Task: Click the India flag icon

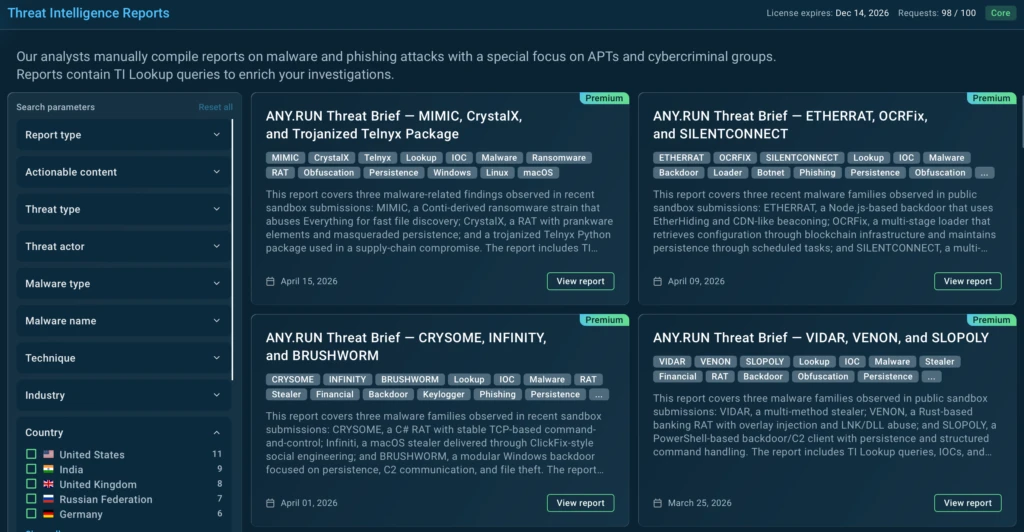Action: (48, 469)
